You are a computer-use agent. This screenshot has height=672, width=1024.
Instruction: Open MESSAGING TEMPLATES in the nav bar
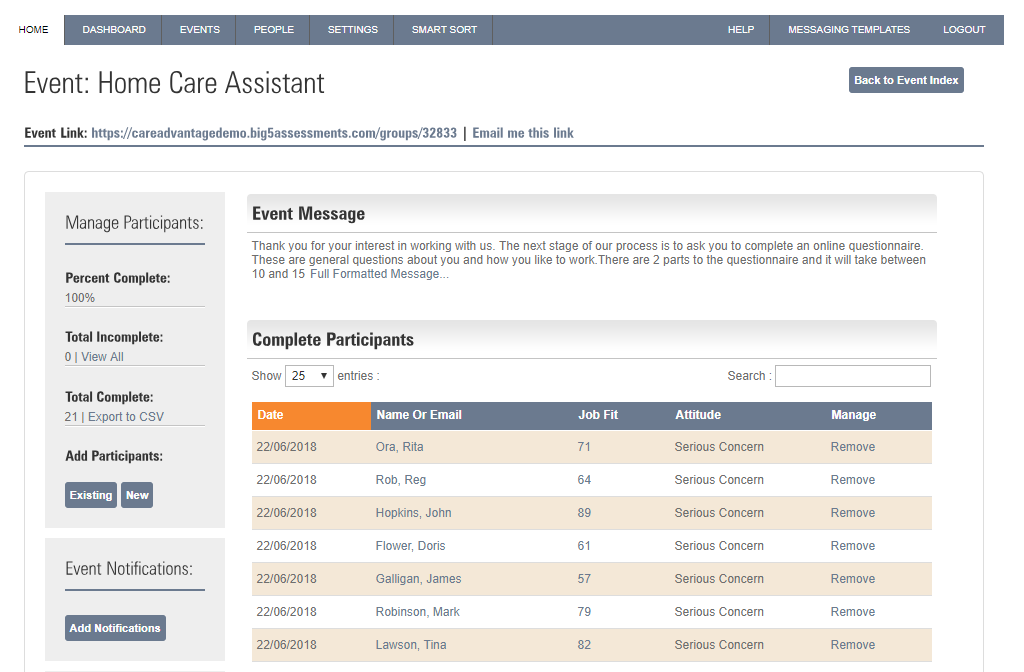click(x=848, y=29)
